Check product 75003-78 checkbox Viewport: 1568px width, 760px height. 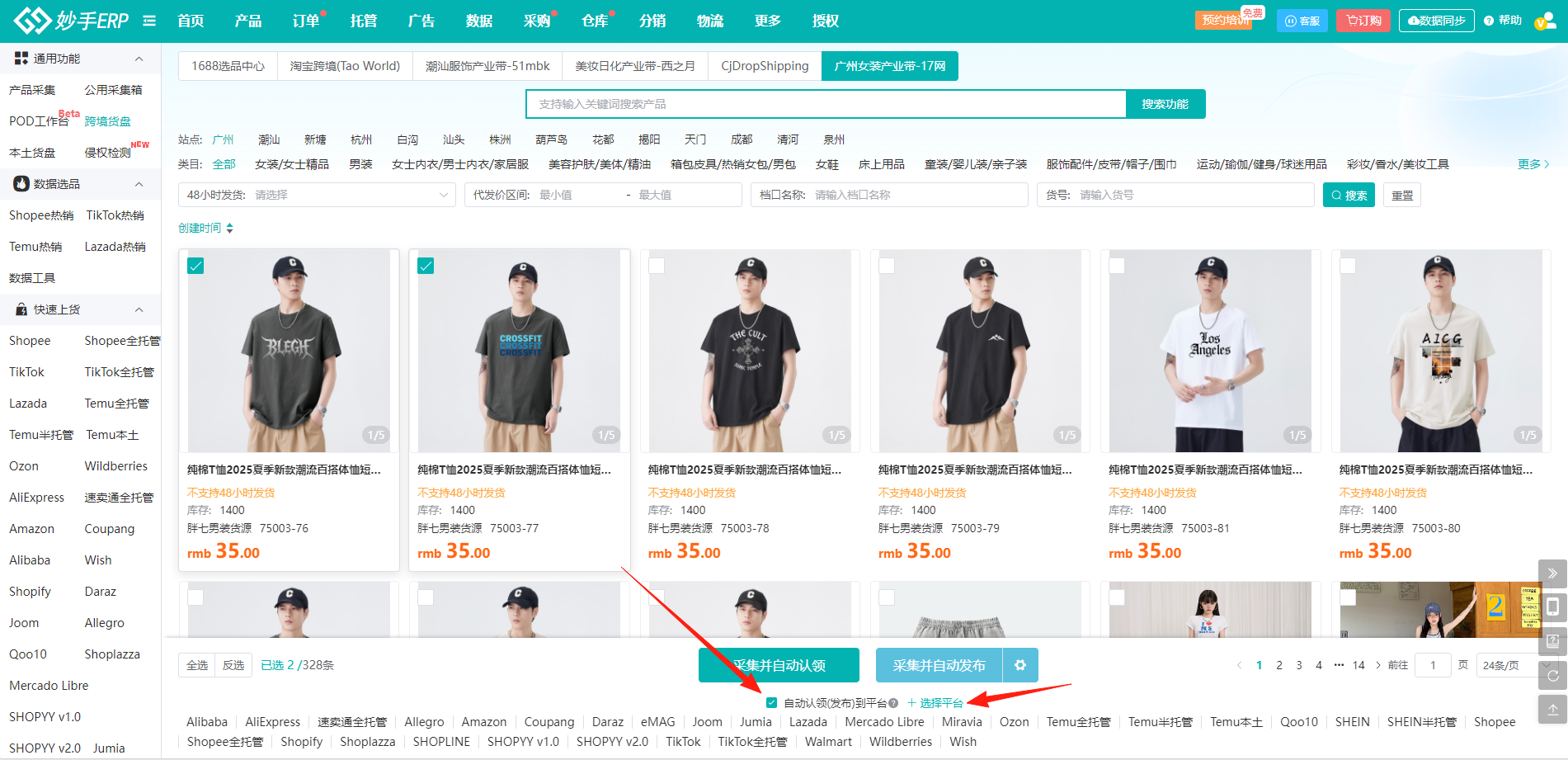[657, 266]
